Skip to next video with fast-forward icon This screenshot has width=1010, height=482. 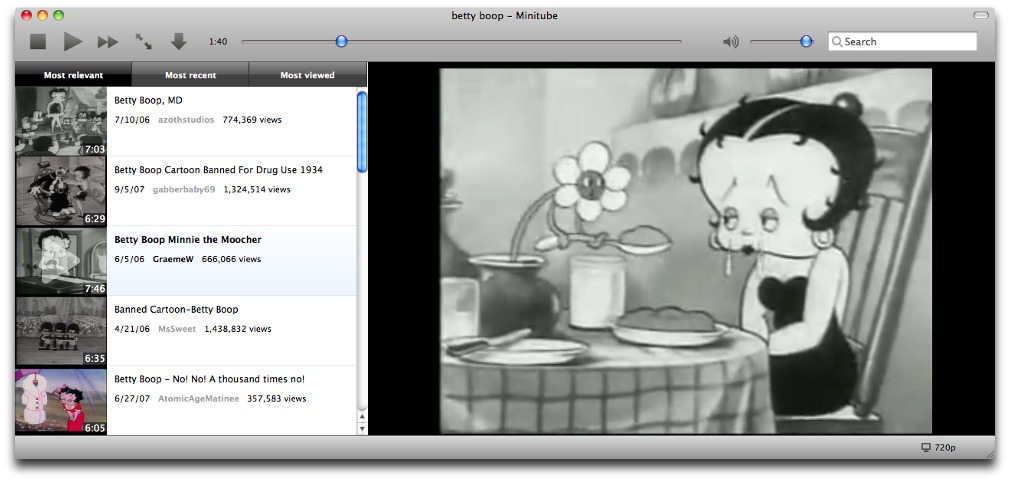tap(108, 42)
